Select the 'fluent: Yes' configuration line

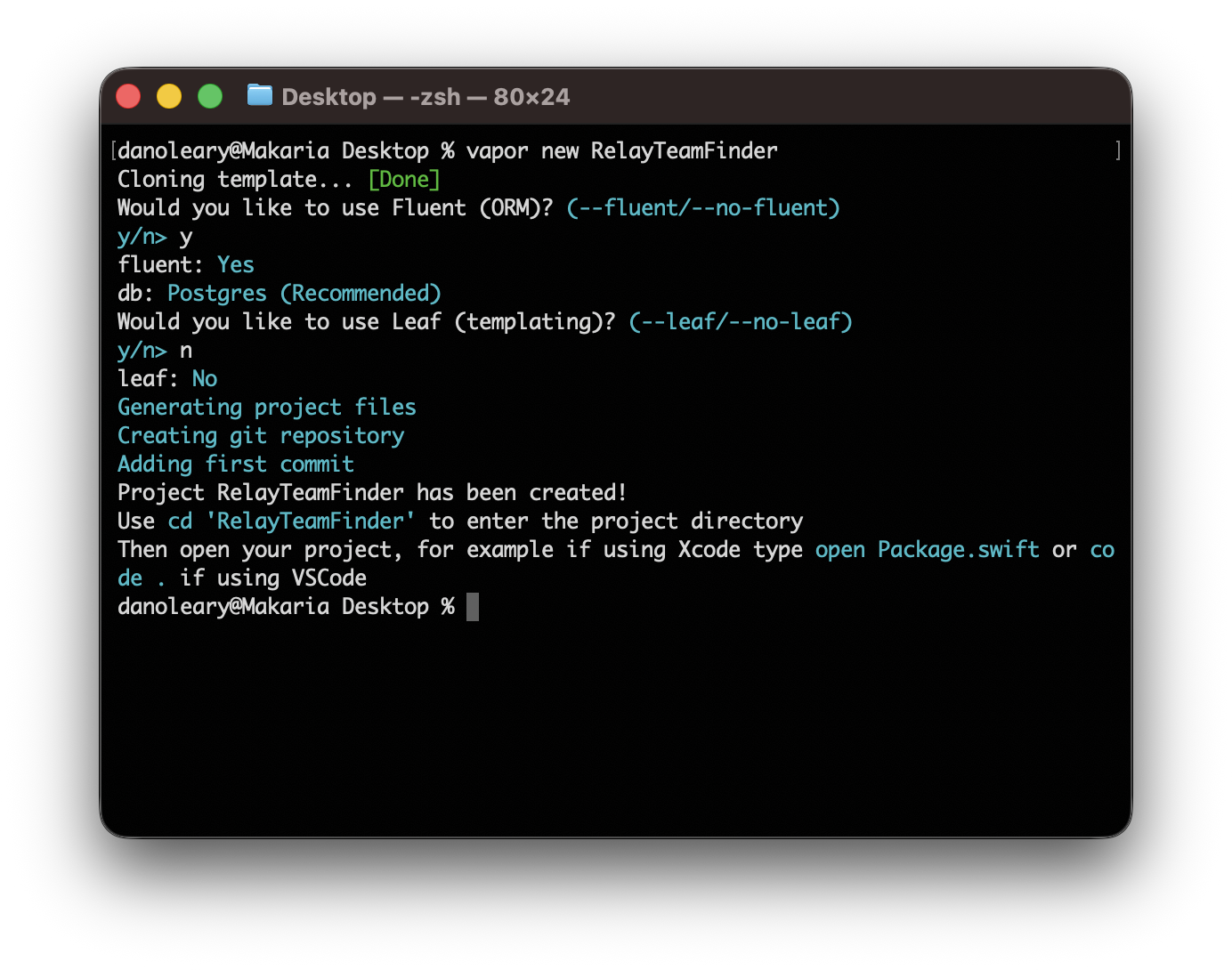tap(184, 264)
